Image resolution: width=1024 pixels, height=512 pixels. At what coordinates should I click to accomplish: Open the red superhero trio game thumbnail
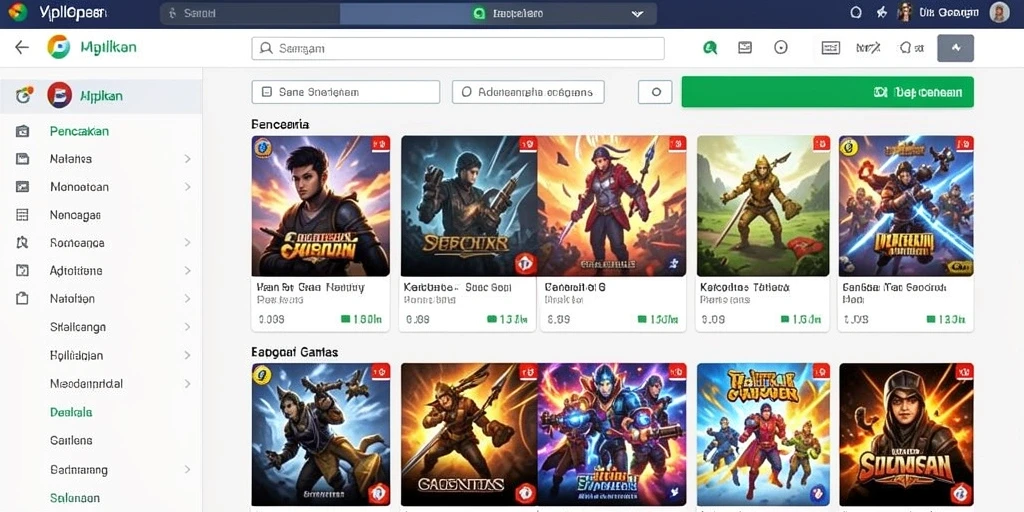pyautogui.click(x=763, y=435)
